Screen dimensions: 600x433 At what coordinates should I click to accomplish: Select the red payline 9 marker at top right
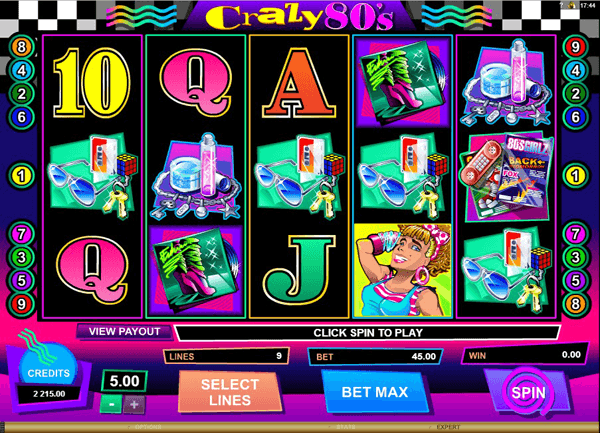click(576, 47)
